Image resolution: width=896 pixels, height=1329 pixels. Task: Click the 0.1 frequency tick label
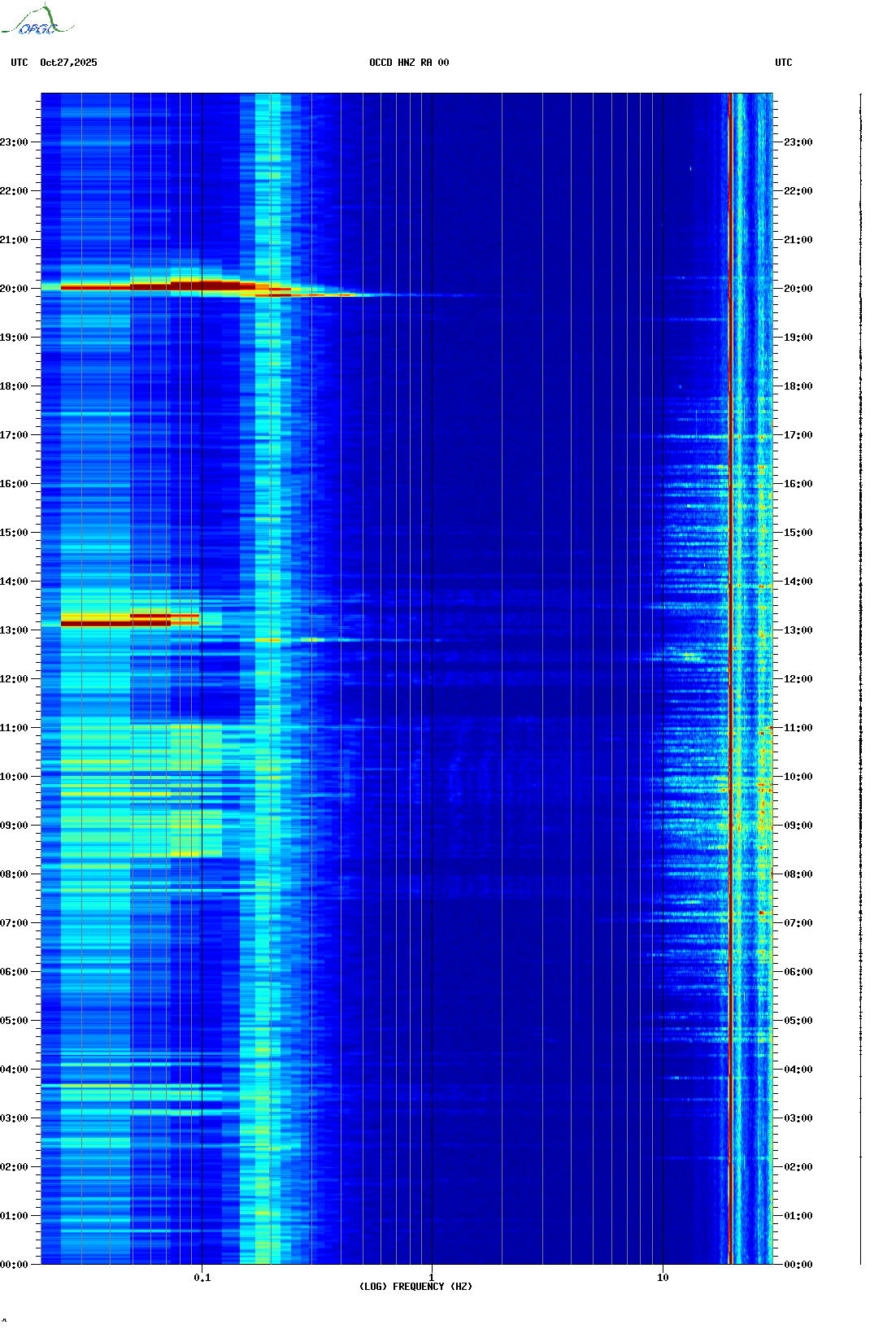(x=202, y=1278)
